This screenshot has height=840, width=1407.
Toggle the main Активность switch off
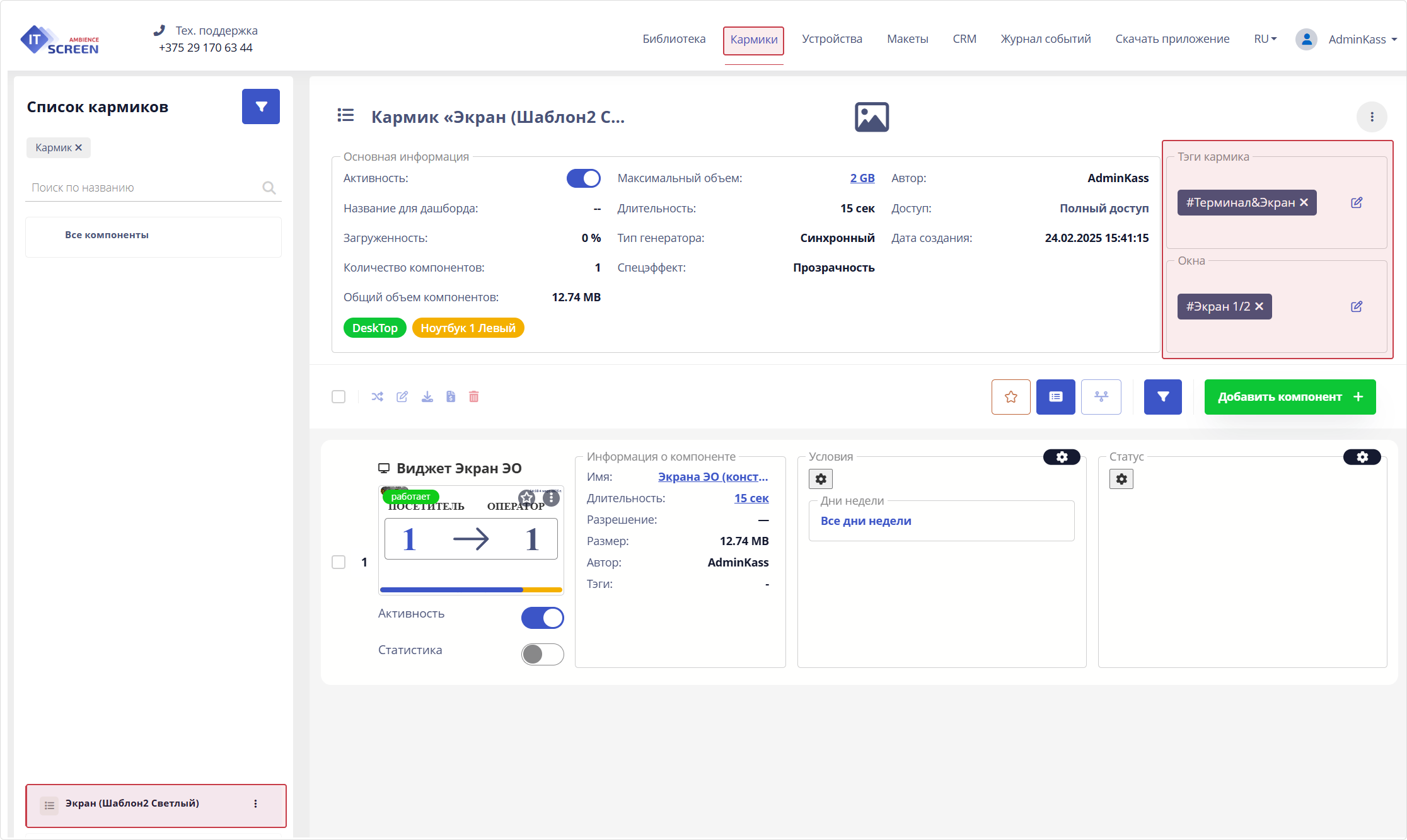[x=583, y=178]
